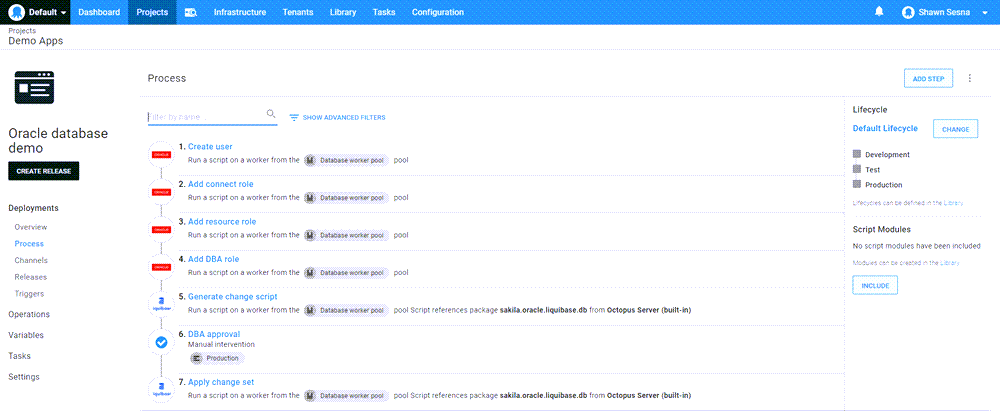Open the Infrastructure menu tab
This screenshot has height=411, width=1000.
point(238,12)
